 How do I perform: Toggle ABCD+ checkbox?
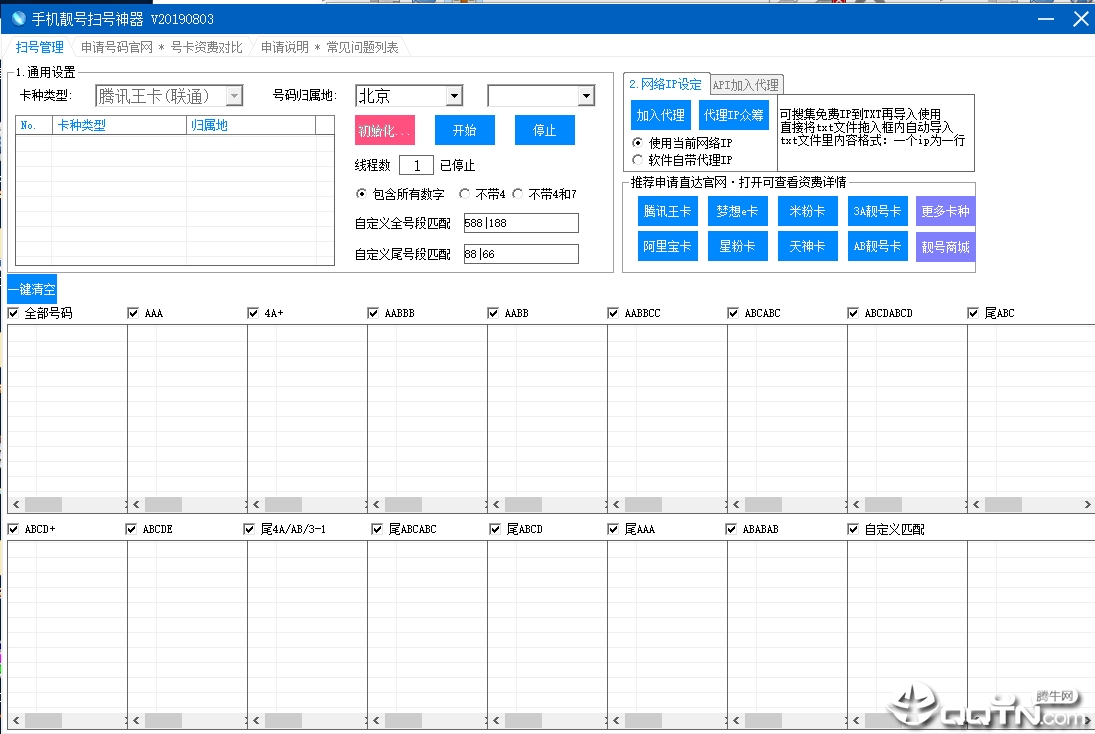click(x=13, y=529)
